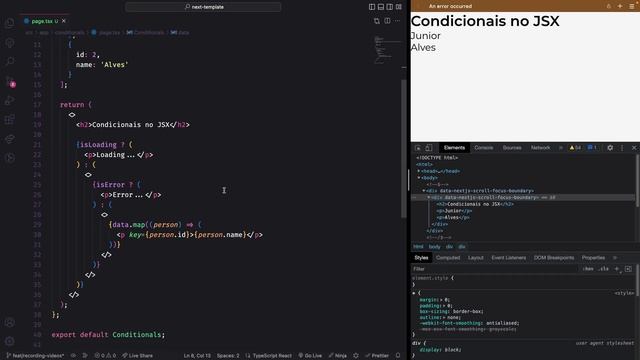
Task: Close the page.tsx editor tab
Action: point(64,21)
